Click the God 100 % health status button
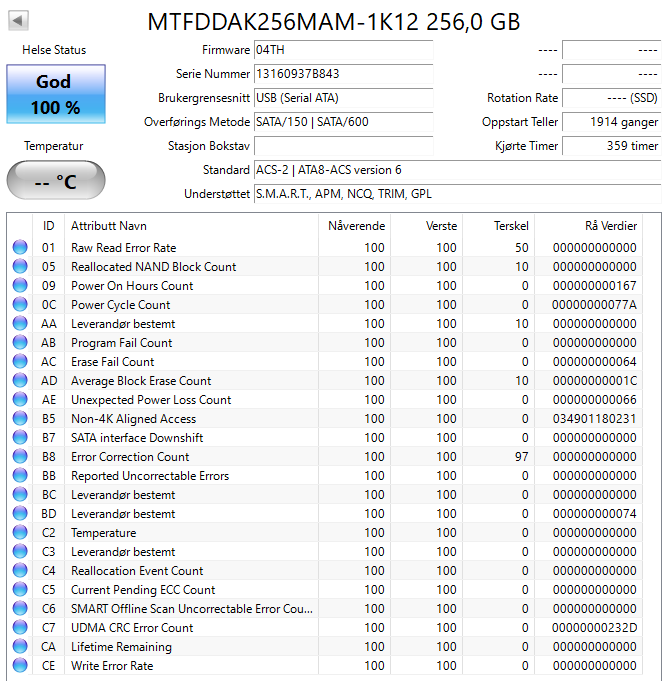 [56, 95]
